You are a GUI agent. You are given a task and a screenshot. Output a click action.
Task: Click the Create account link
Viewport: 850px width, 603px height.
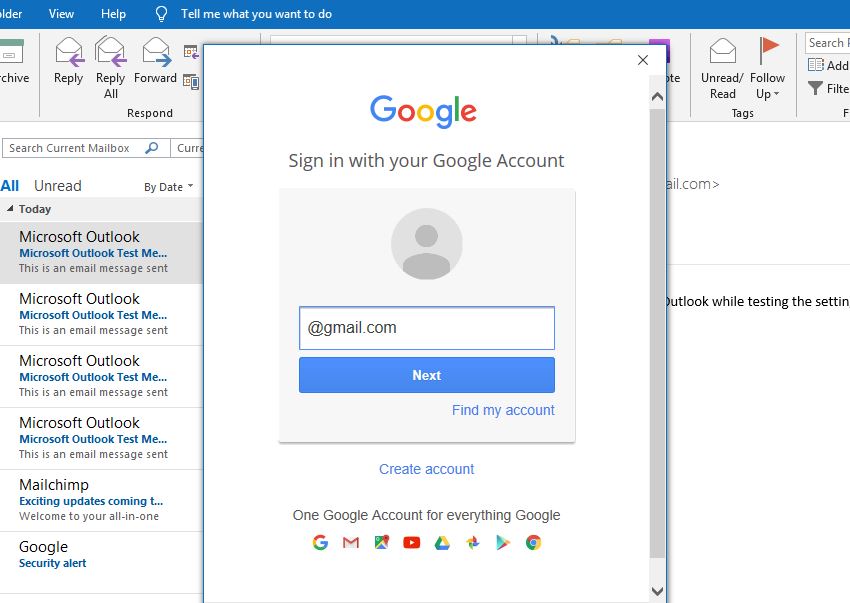[x=427, y=469]
